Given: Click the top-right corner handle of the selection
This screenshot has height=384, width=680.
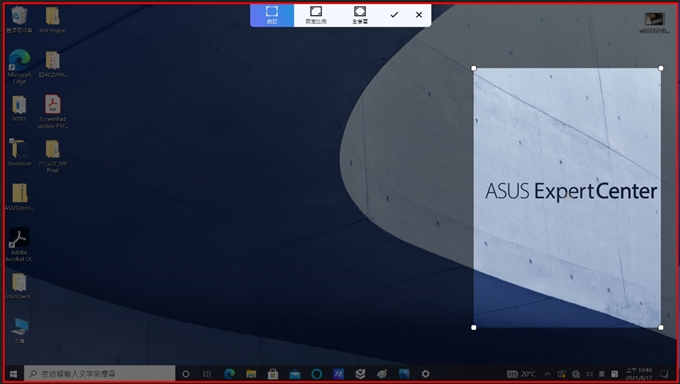Looking at the screenshot, I should pyautogui.click(x=661, y=68).
